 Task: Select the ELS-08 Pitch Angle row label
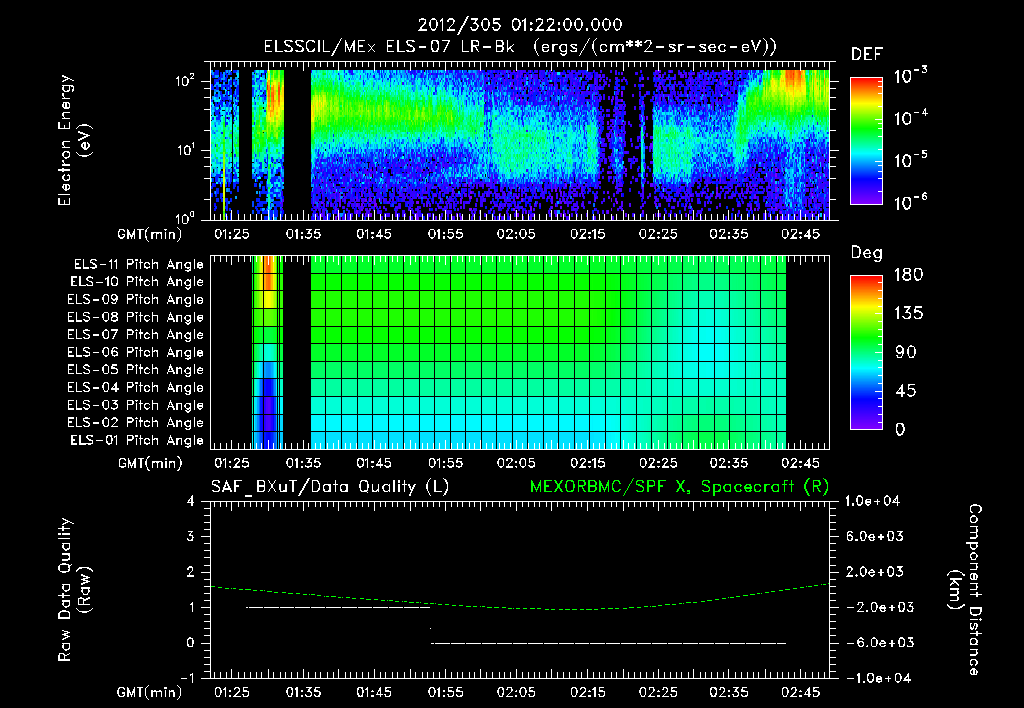[x=136, y=317]
